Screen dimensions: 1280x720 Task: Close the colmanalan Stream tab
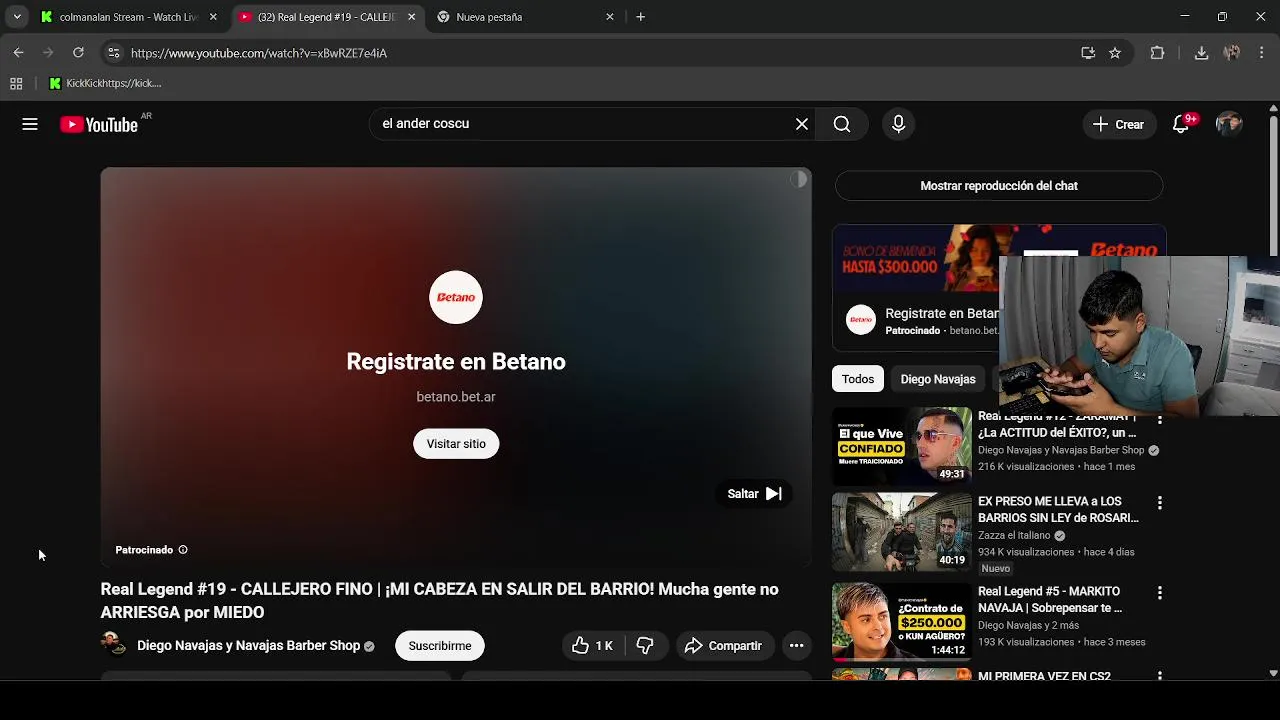click(x=213, y=17)
